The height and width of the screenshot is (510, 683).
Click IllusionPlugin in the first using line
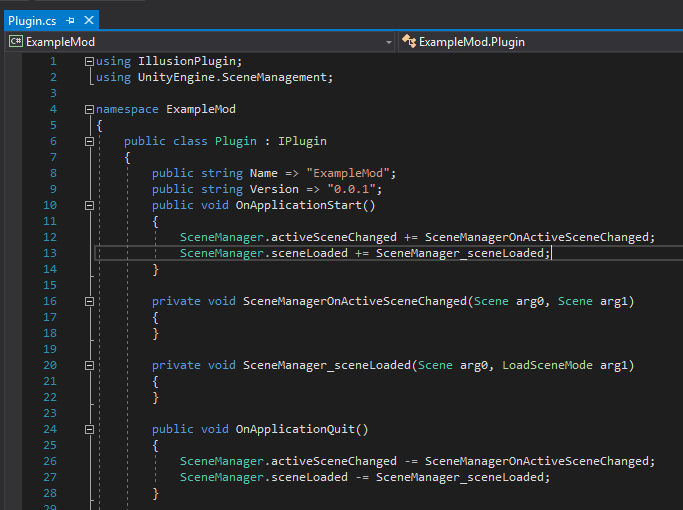[x=188, y=61]
